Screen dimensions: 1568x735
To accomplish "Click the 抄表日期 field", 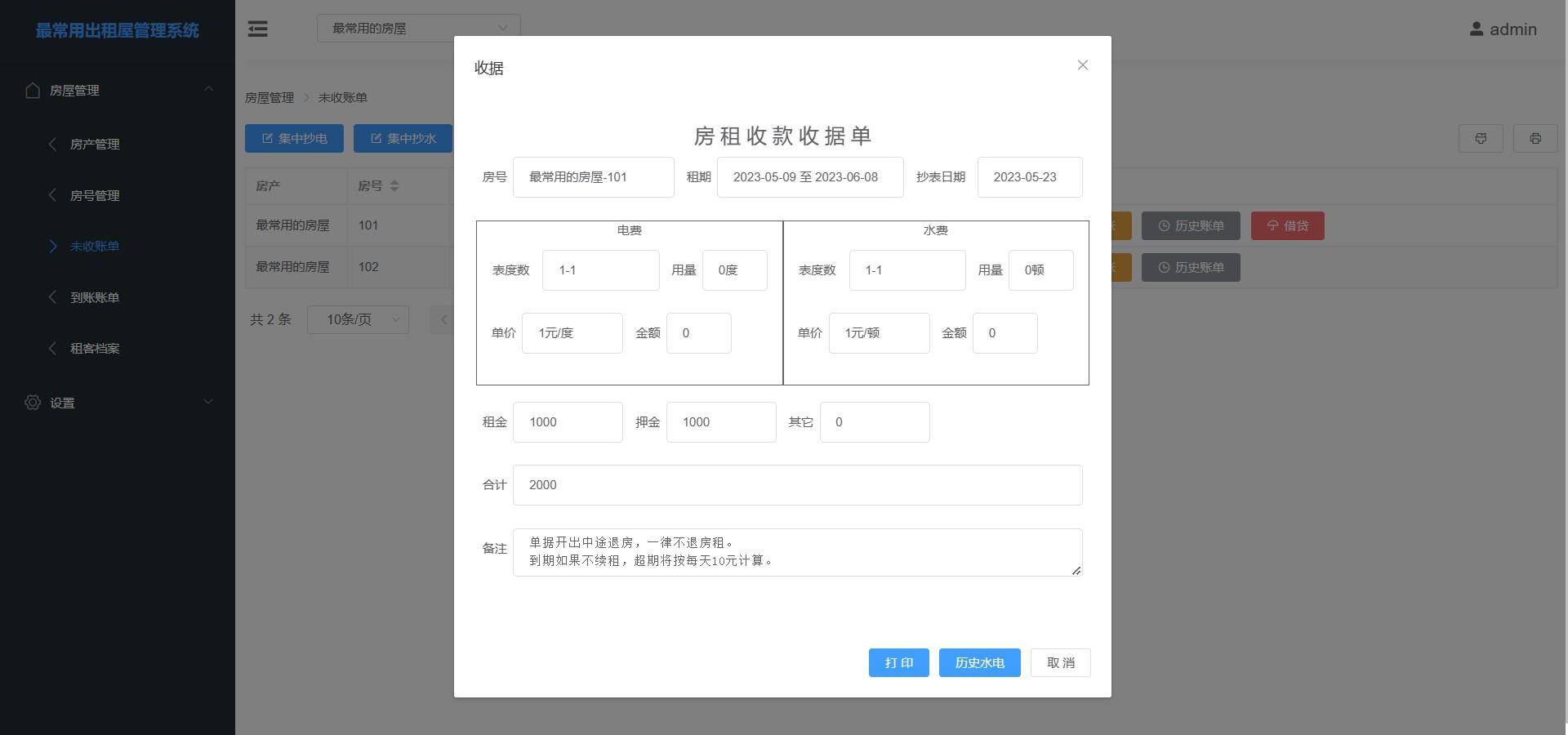I will point(1030,177).
